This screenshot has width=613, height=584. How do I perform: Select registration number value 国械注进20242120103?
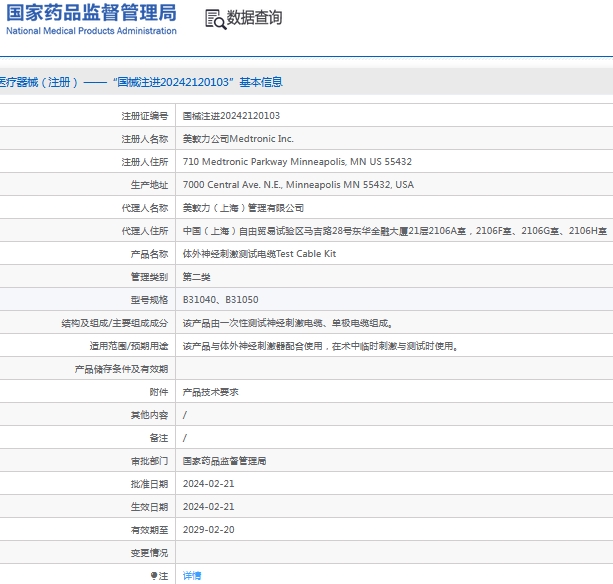pyautogui.click(x=231, y=116)
